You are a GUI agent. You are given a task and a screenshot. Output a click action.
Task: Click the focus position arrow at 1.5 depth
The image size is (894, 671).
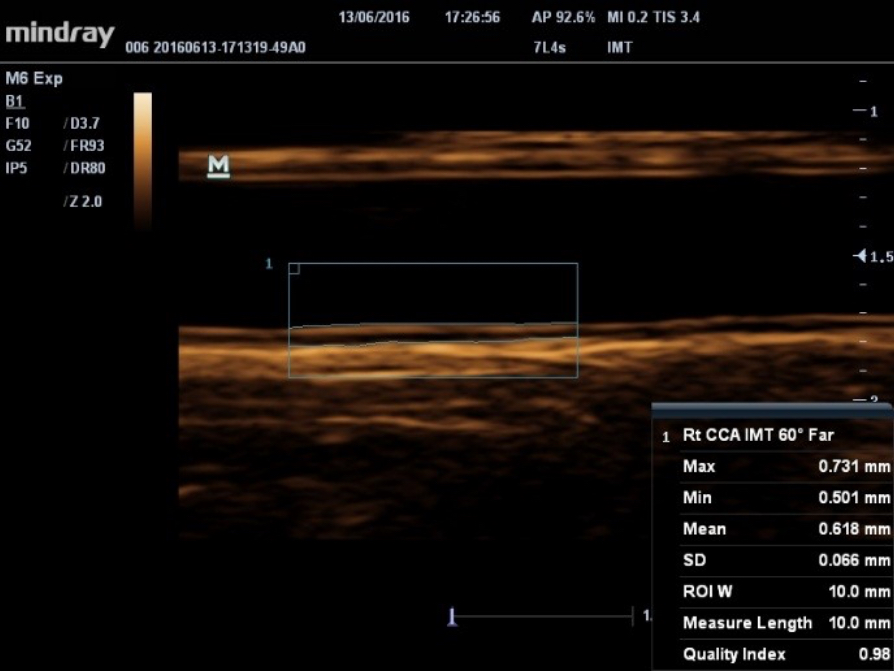click(859, 257)
